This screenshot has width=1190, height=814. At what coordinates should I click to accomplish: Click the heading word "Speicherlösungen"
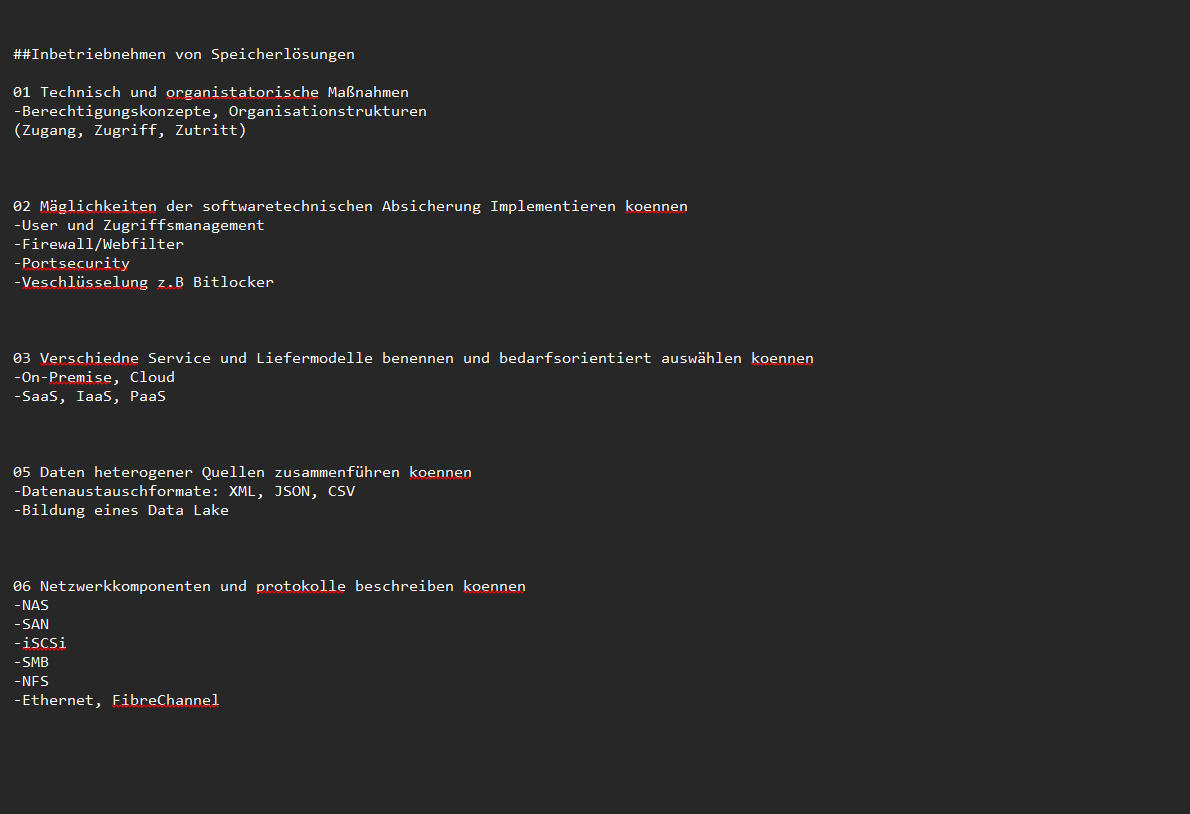[282, 54]
